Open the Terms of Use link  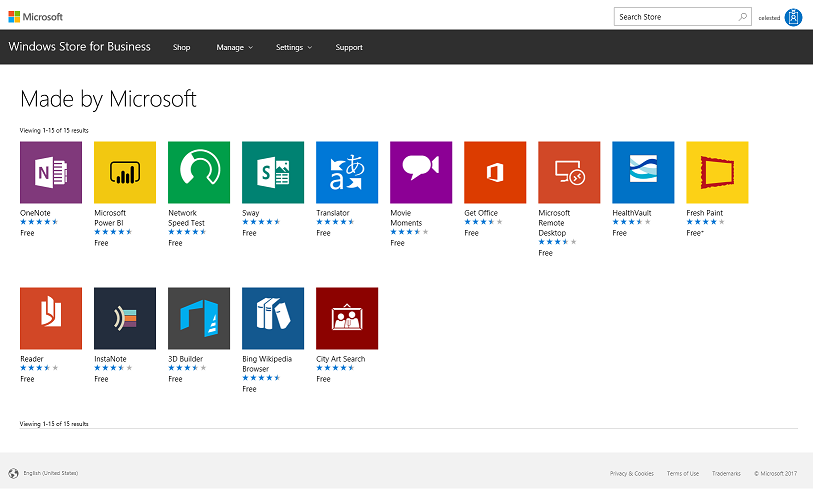pos(683,474)
